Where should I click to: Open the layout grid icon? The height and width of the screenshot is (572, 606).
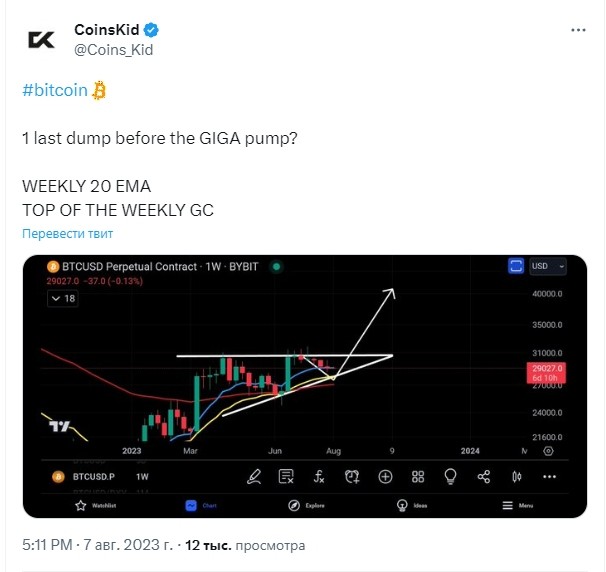[x=418, y=477]
